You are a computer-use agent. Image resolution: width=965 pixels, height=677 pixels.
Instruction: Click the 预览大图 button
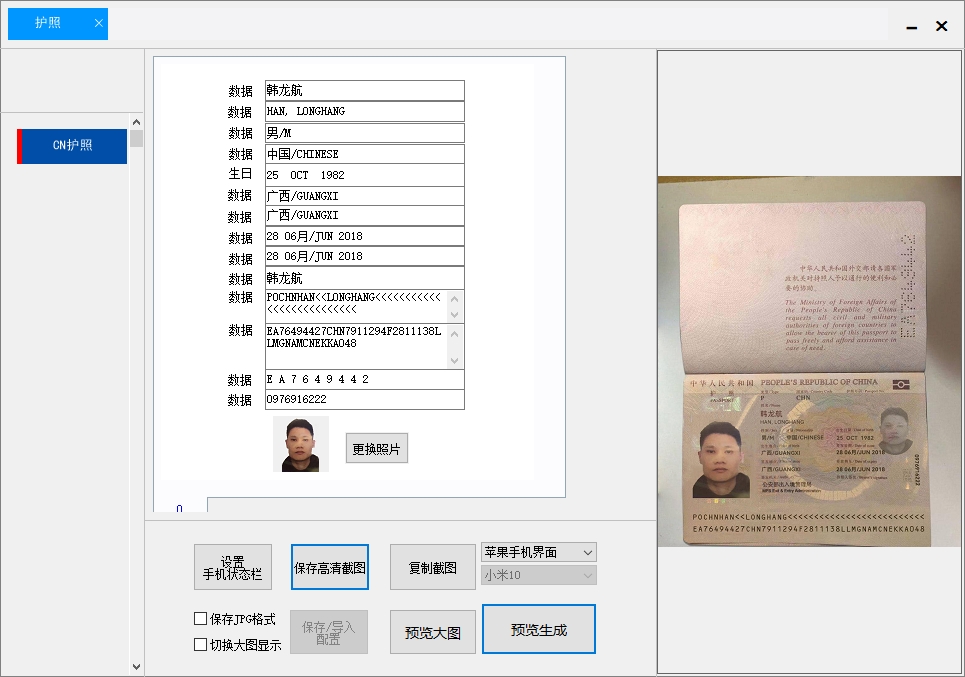[432, 629]
